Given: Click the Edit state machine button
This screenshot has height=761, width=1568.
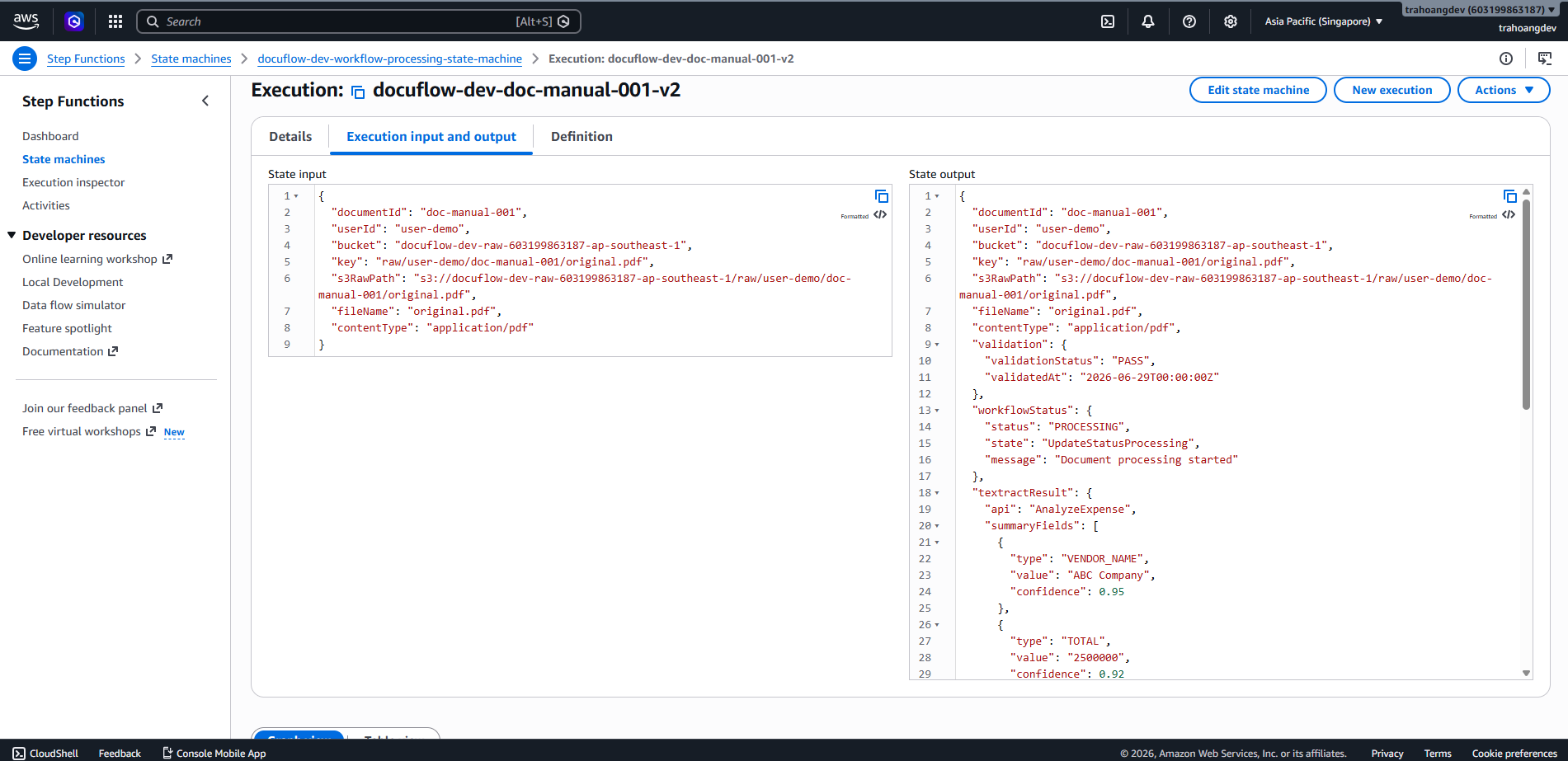Looking at the screenshot, I should coord(1258,90).
